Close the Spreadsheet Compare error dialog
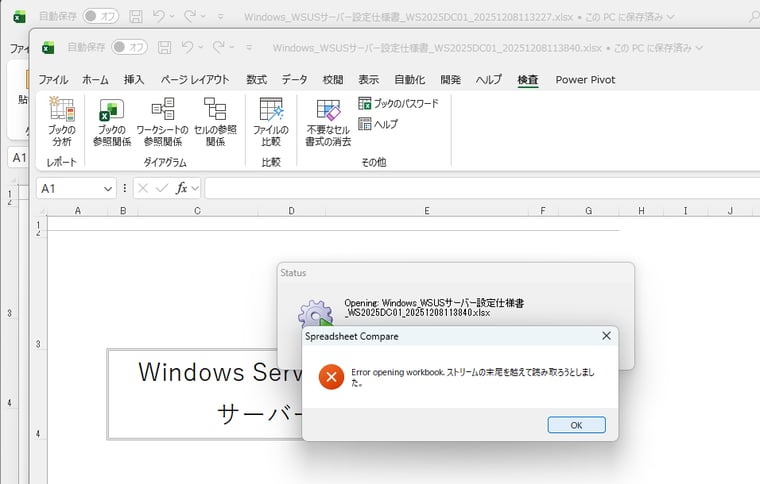This screenshot has width=760, height=484. tap(606, 336)
